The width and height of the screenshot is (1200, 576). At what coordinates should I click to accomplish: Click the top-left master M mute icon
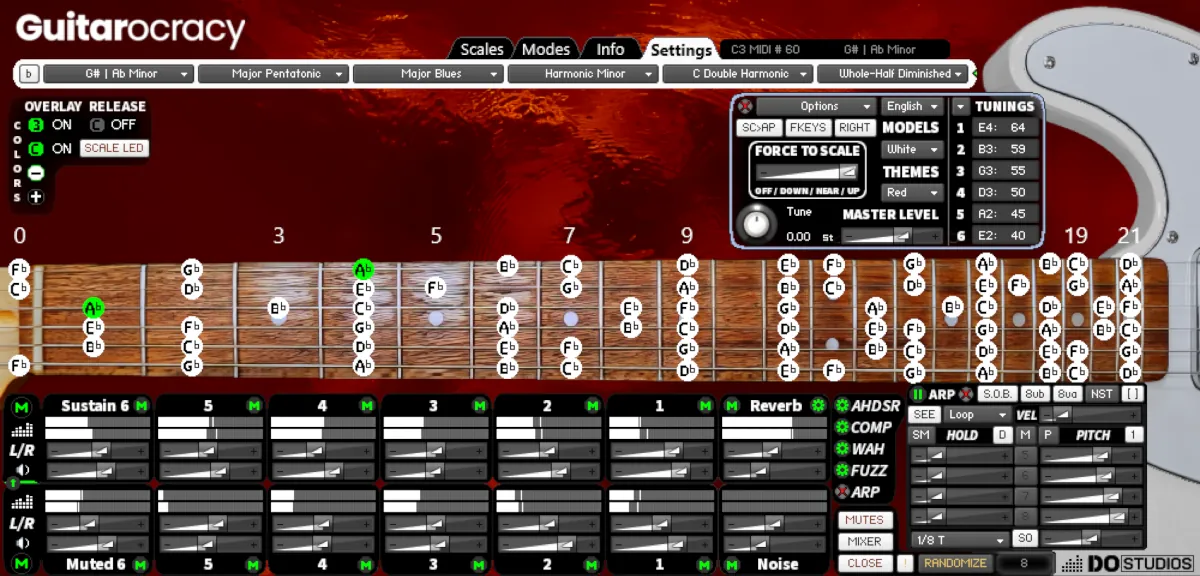(x=21, y=406)
